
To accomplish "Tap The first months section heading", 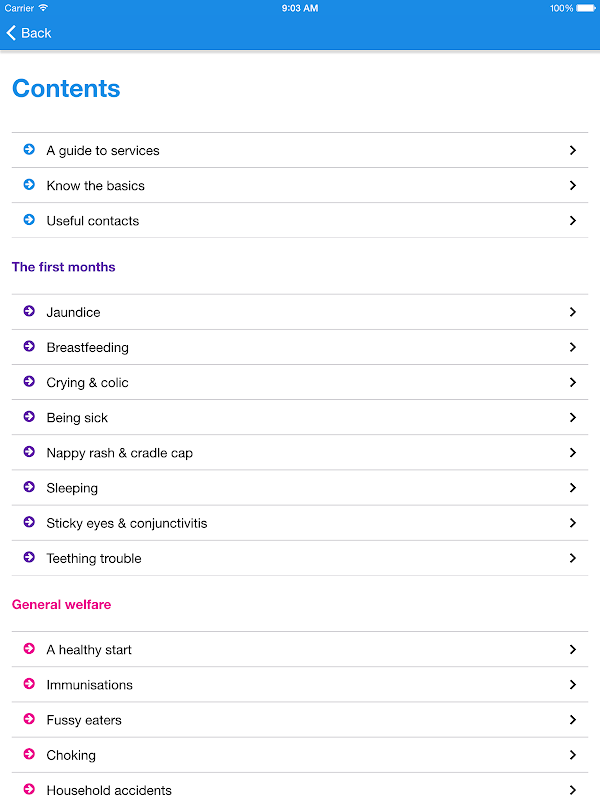I will point(63,267).
